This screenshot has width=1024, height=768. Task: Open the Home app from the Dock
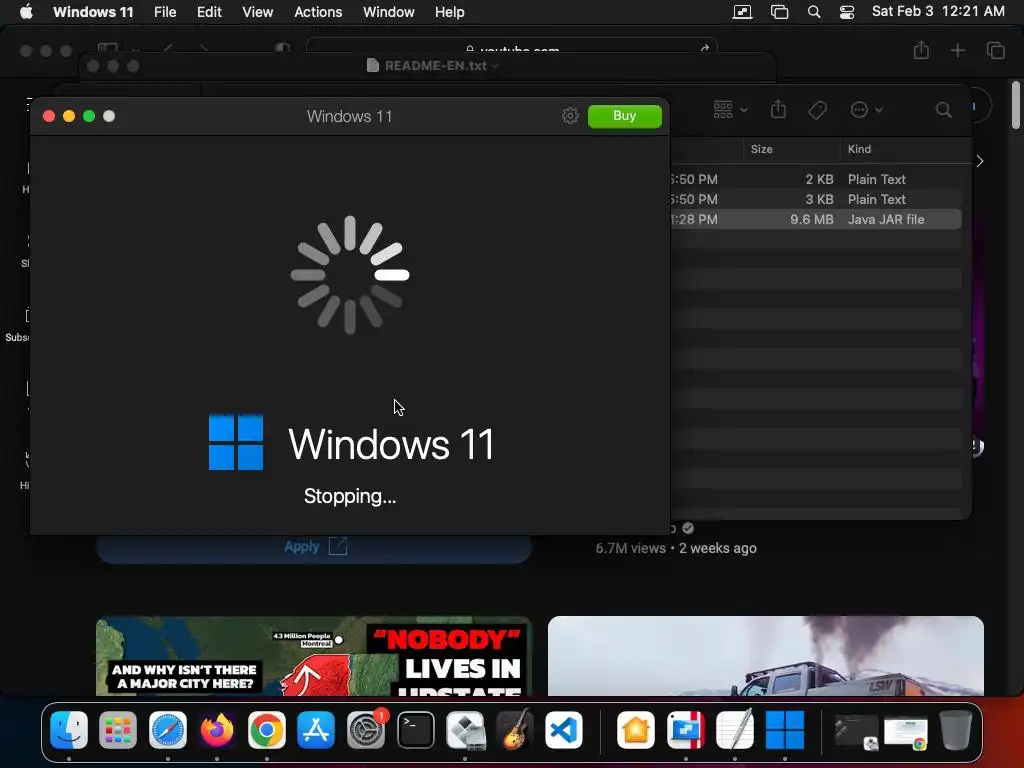tap(636, 729)
